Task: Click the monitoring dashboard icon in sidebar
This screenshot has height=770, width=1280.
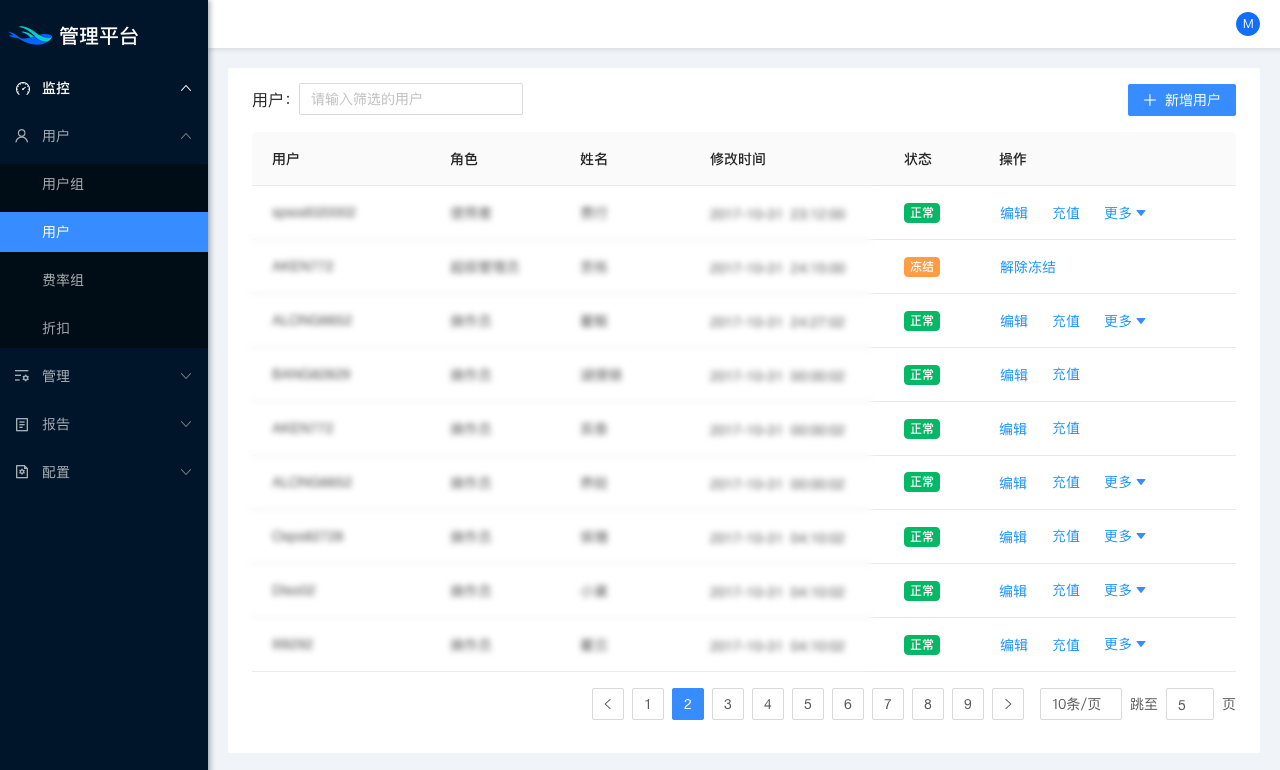Action: pyautogui.click(x=23, y=88)
